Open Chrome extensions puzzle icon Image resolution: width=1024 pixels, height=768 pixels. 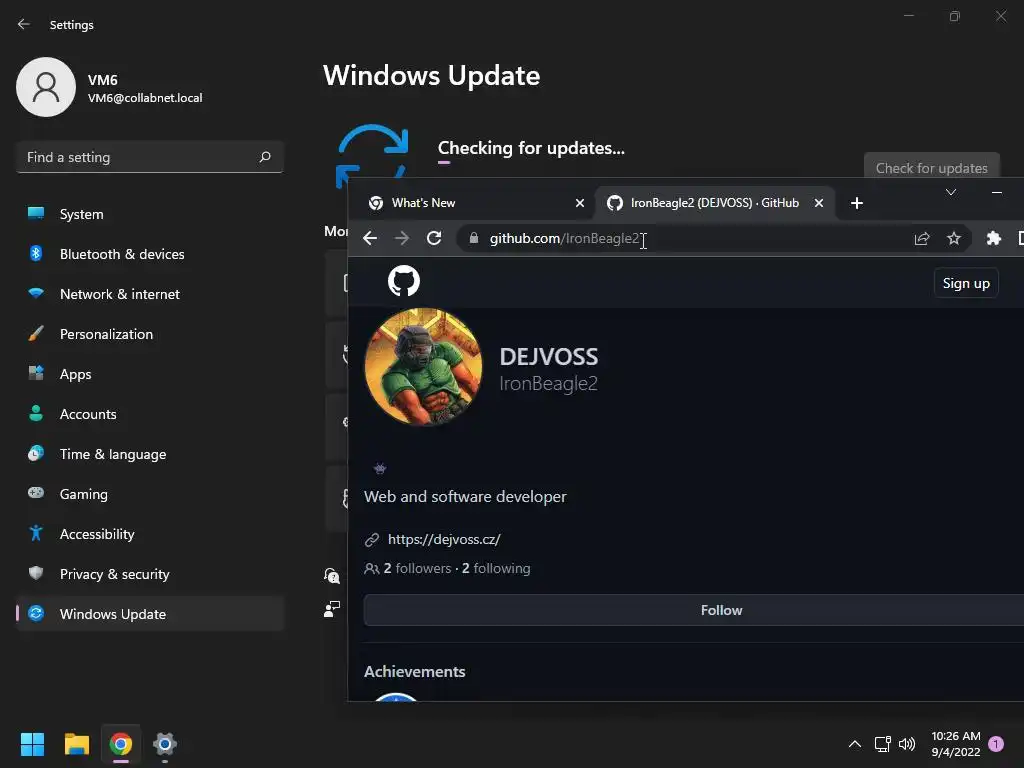pos(993,238)
